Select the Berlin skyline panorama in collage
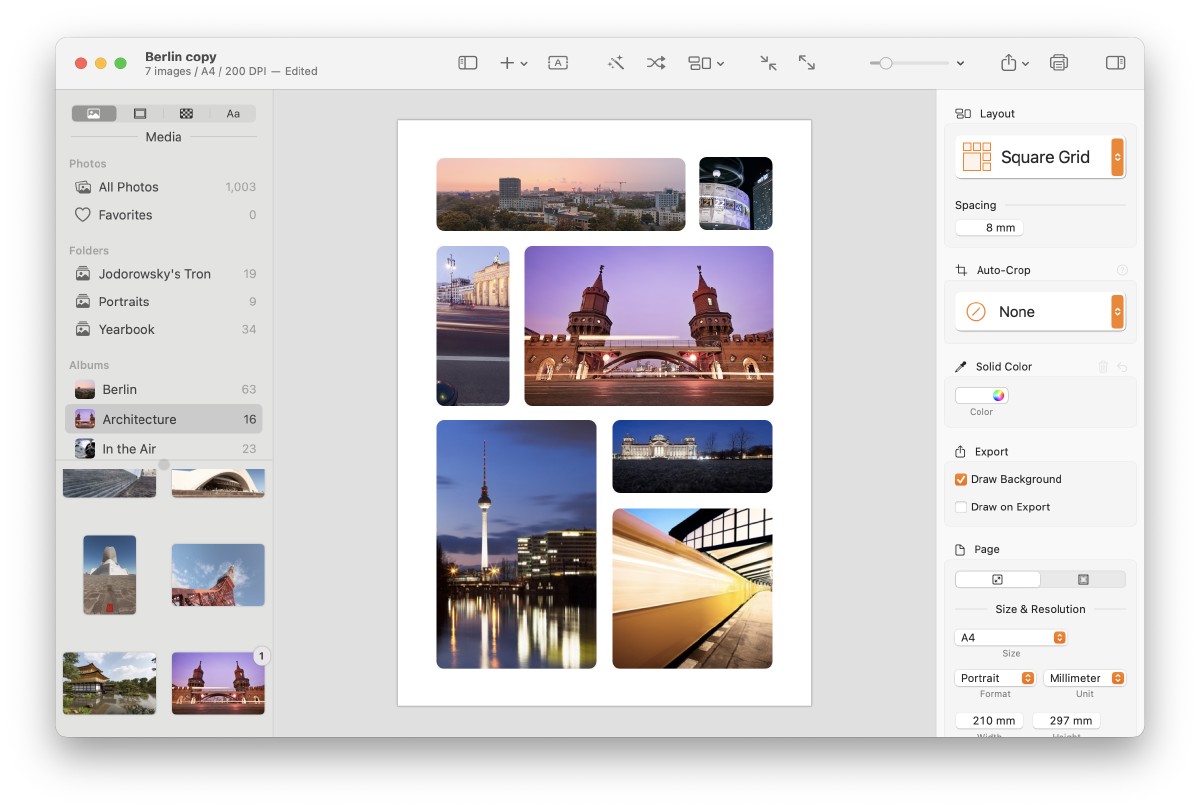The height and width of the screenshot is (810, 1200). tap(561, 194)
